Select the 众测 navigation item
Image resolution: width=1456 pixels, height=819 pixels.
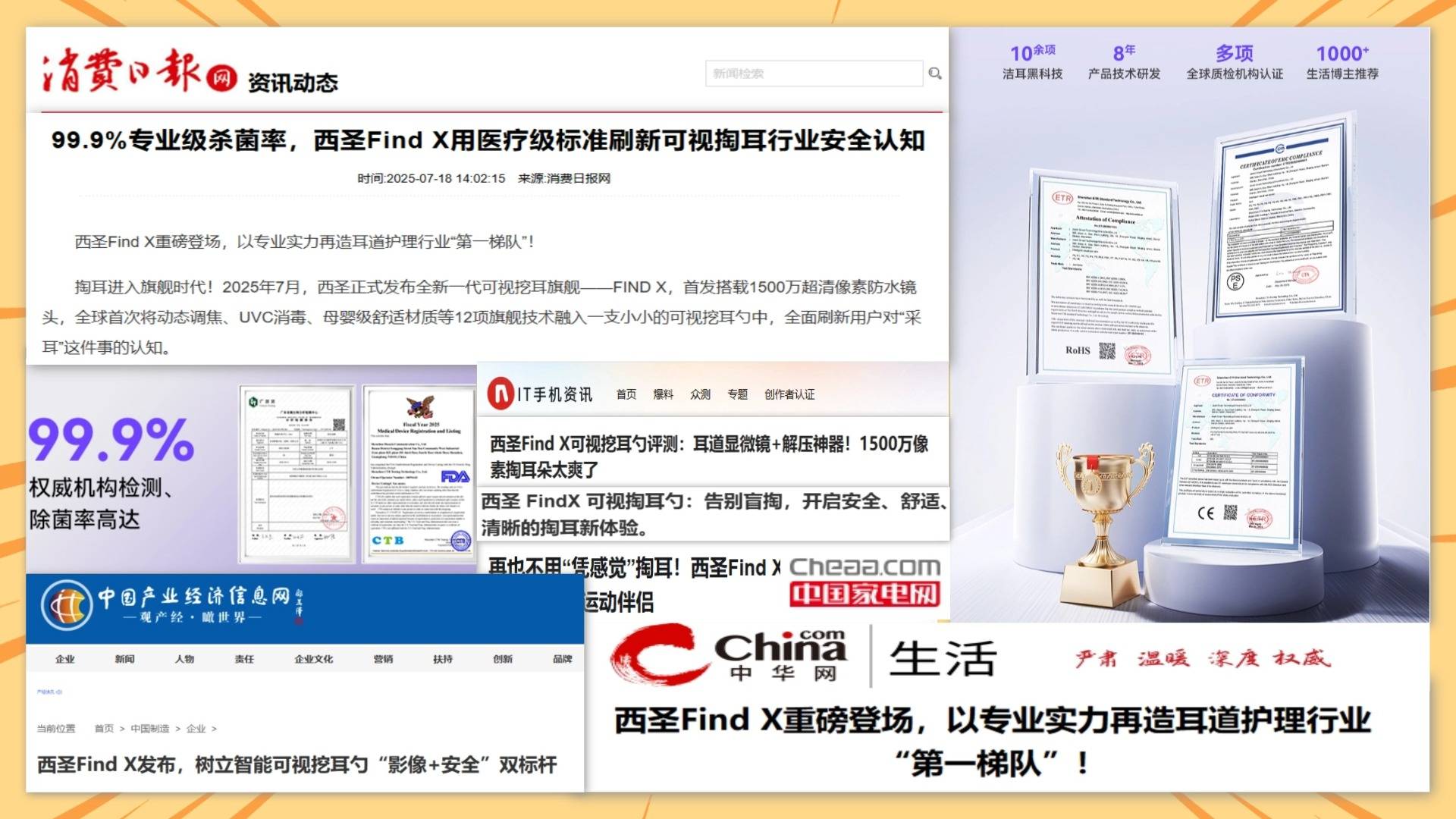700,394
